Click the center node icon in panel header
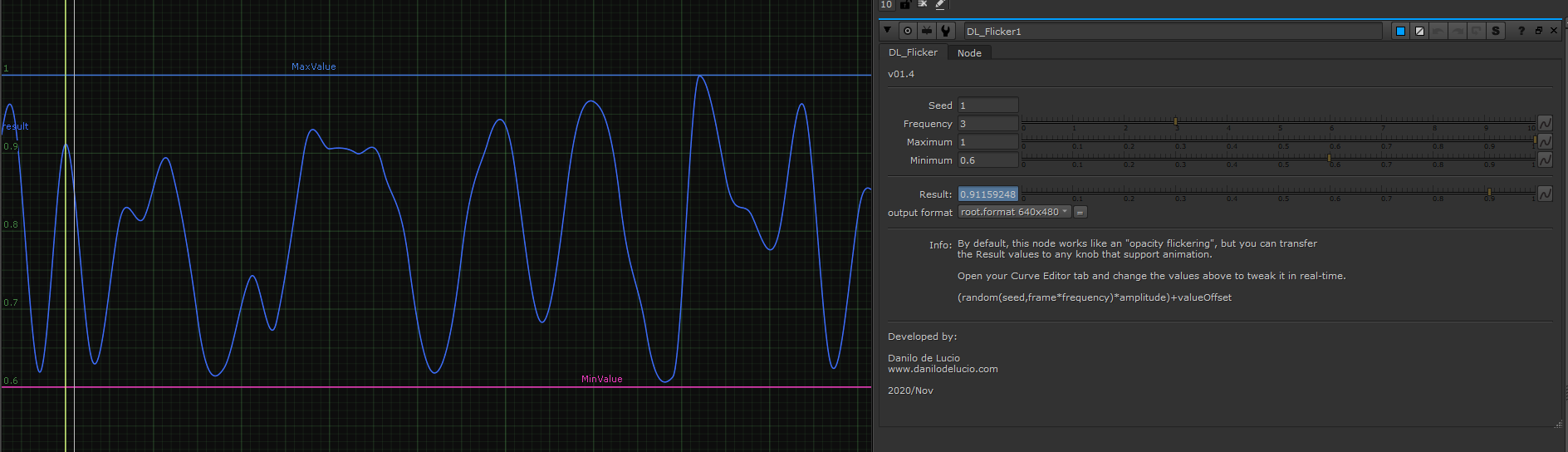Image resolution: width=1568 pixels, height=452 pixels. (908, 31)
